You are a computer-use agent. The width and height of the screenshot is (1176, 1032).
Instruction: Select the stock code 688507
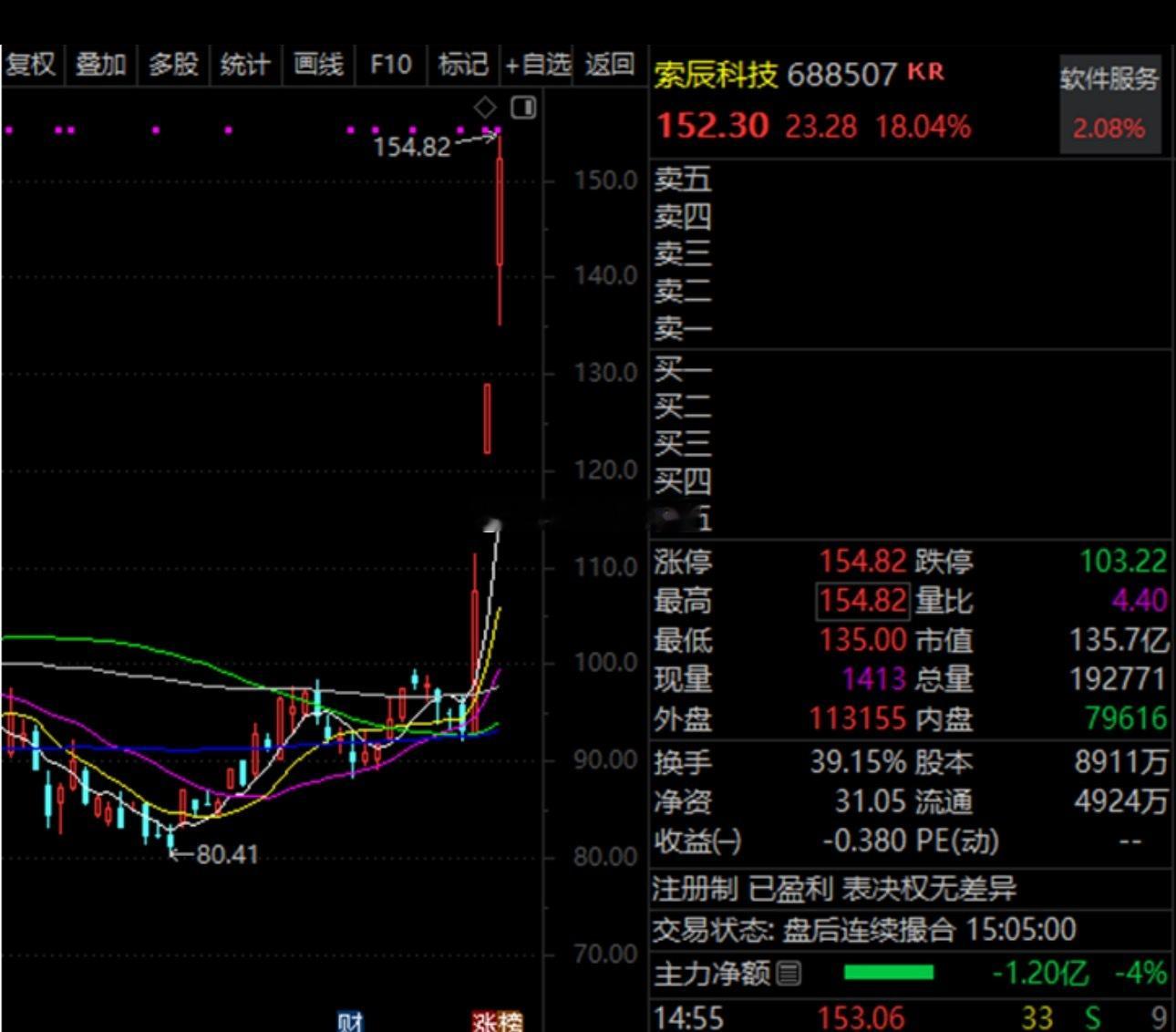pos(841,74)
